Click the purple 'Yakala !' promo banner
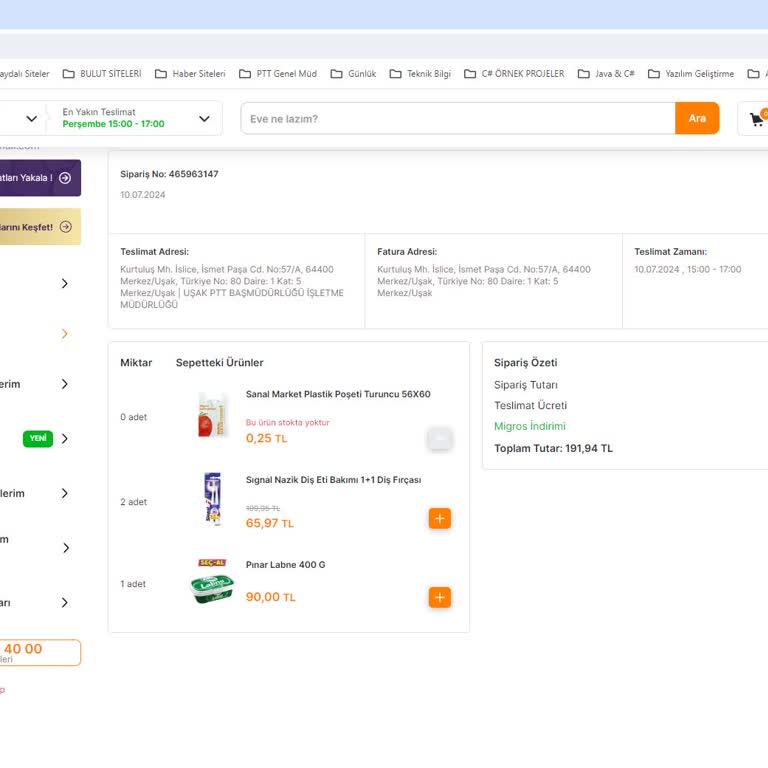 40,178
